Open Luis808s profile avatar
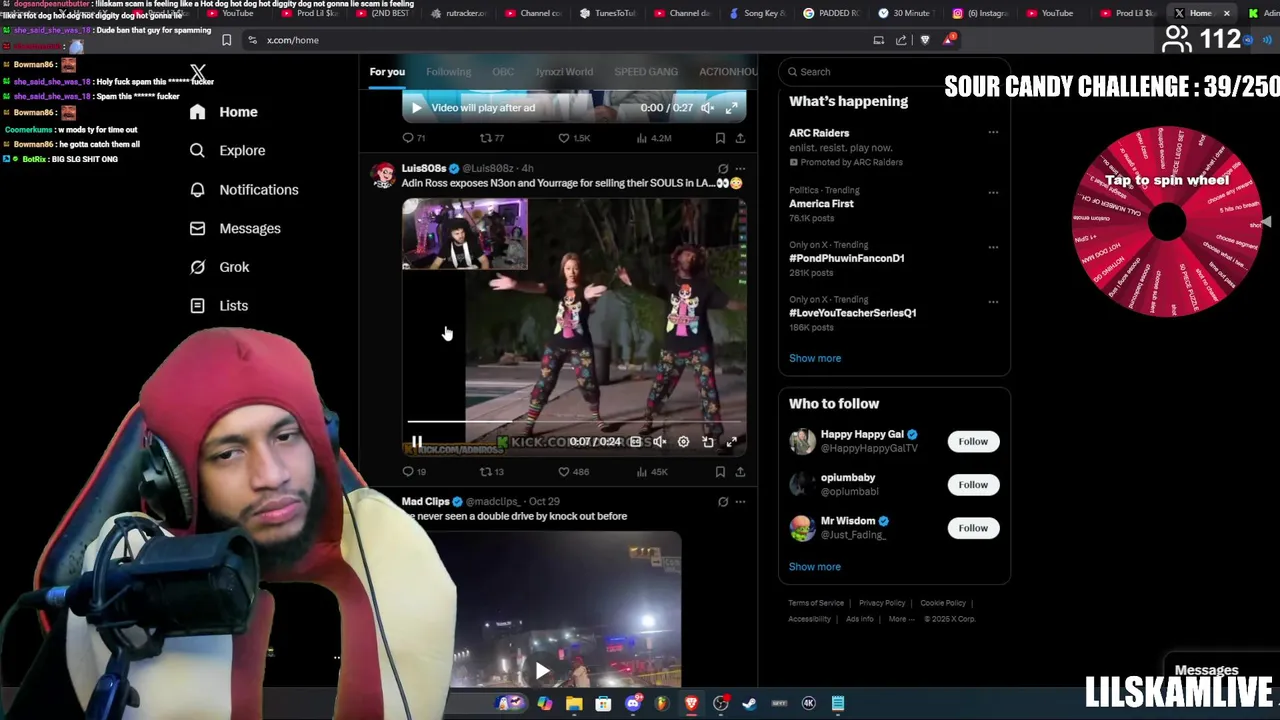 [x=383, y=175]
